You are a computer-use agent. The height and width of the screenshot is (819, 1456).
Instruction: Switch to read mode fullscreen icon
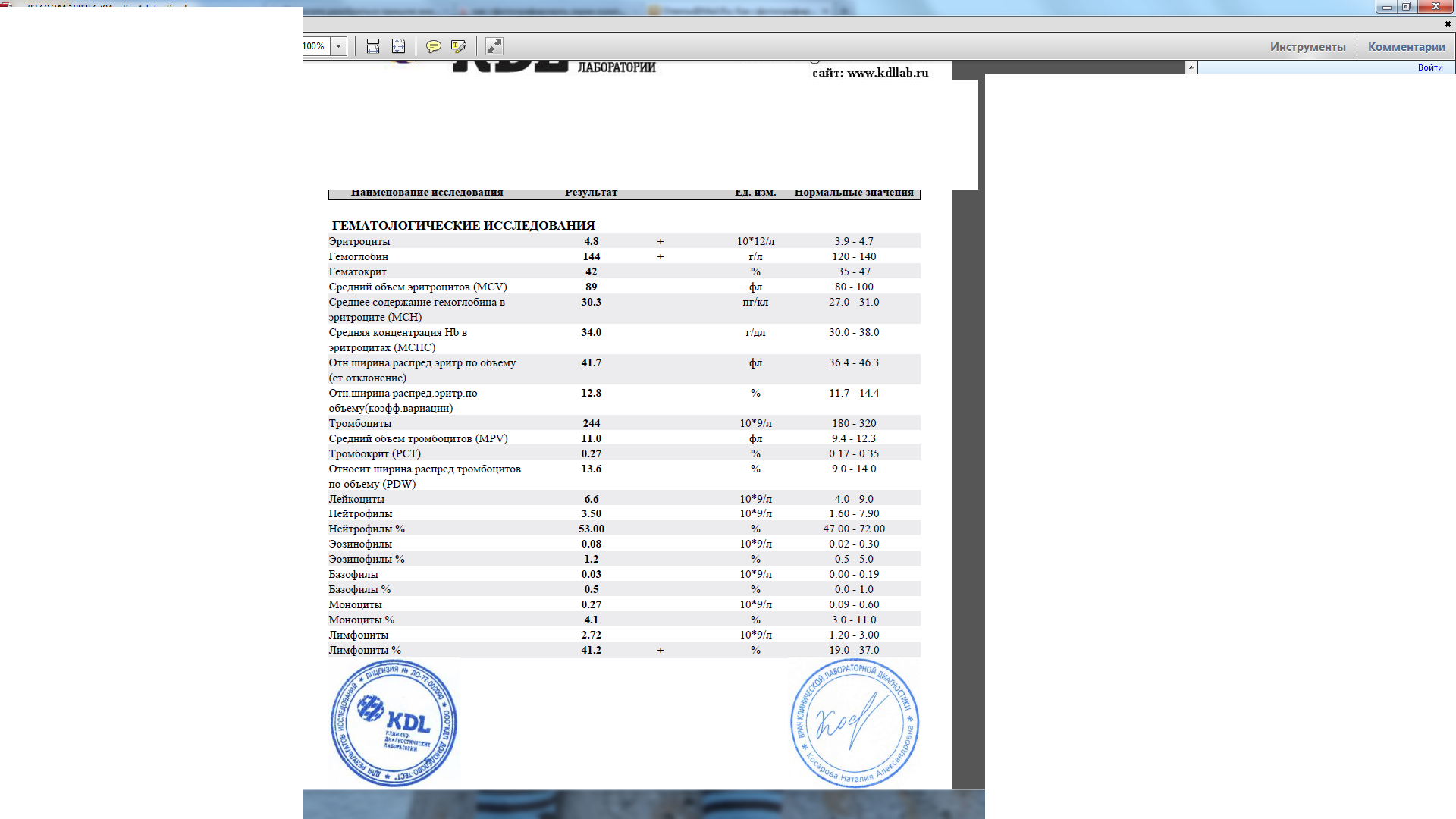[494, 46]
